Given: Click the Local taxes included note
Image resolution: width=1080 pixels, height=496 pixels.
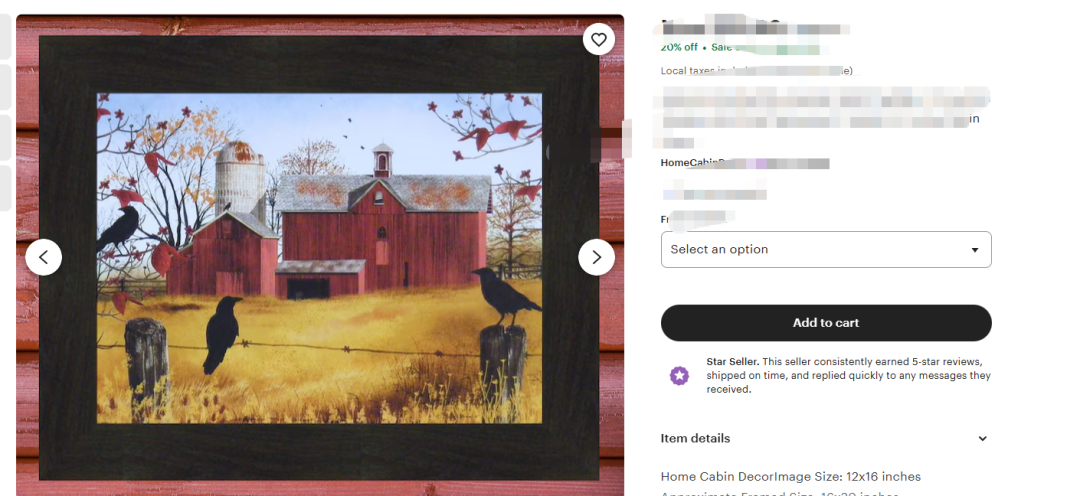Looking at the screenshot, I should click(756, 70).
